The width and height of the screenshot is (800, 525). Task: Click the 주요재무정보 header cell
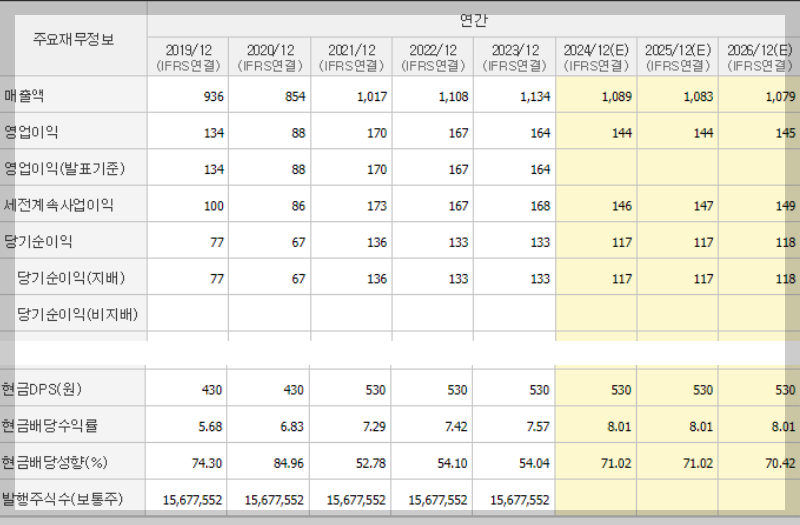(x=73, y=39)
